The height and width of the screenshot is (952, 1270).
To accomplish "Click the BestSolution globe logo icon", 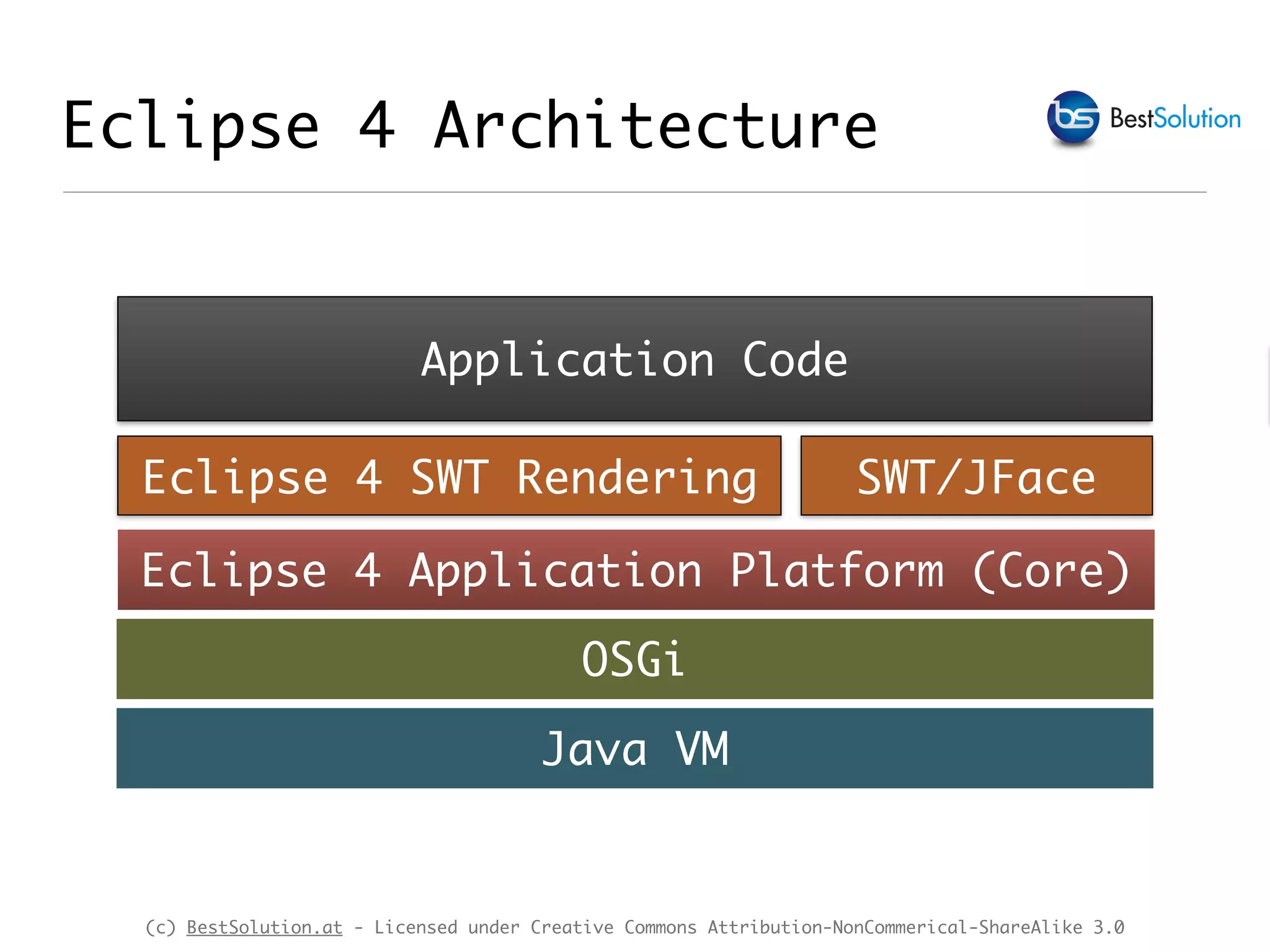I will click(1073, 118).
